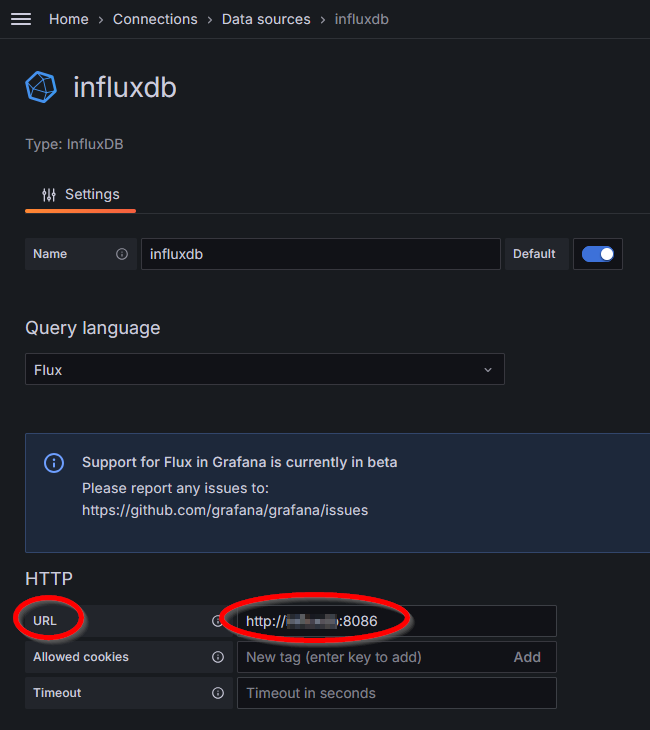The image size is (650, 730).
Task: Switch to the Settings tab
Action: tap(81, 194)
